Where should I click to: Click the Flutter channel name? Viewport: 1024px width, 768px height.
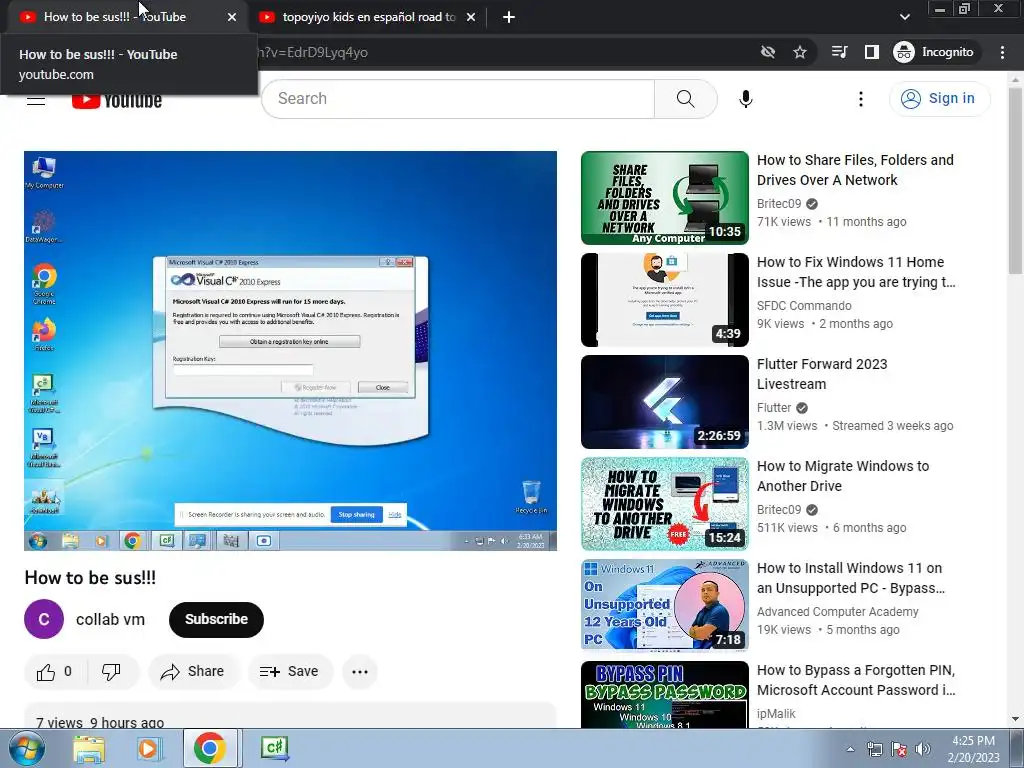pos(774,408)
